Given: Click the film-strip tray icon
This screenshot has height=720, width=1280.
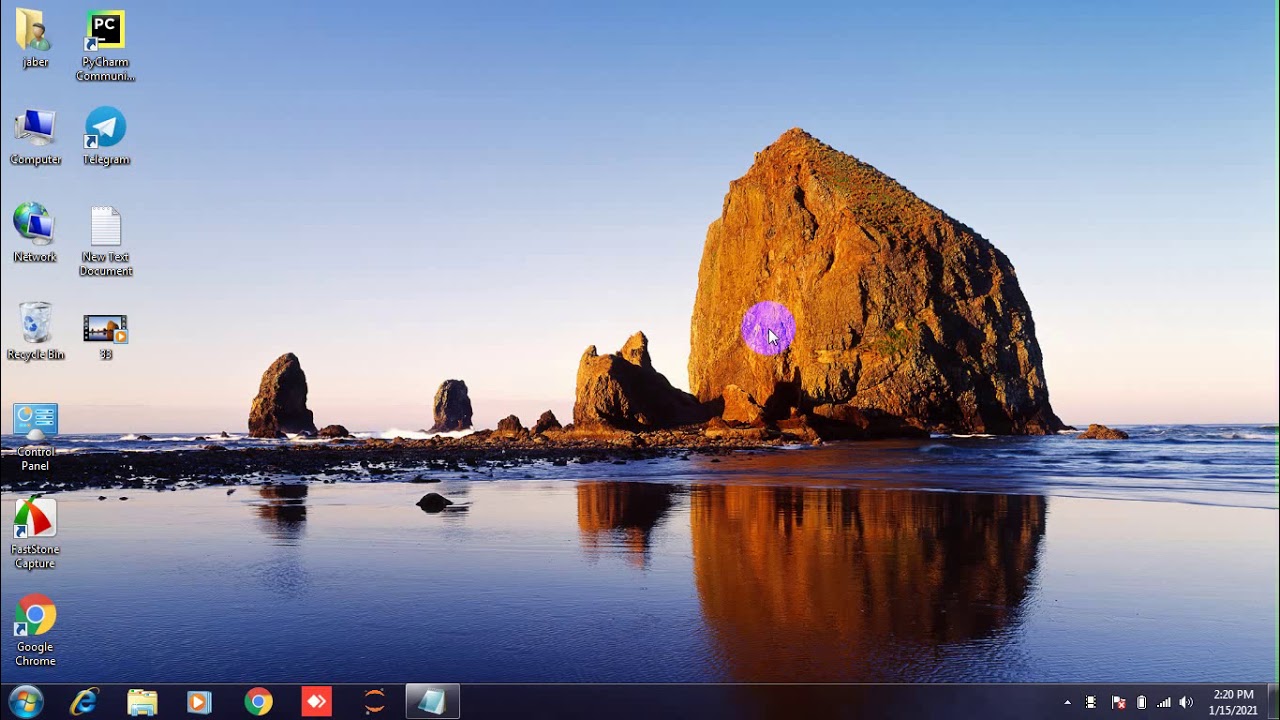Looking at the screenshot, I should click(x=1091, y=703).
